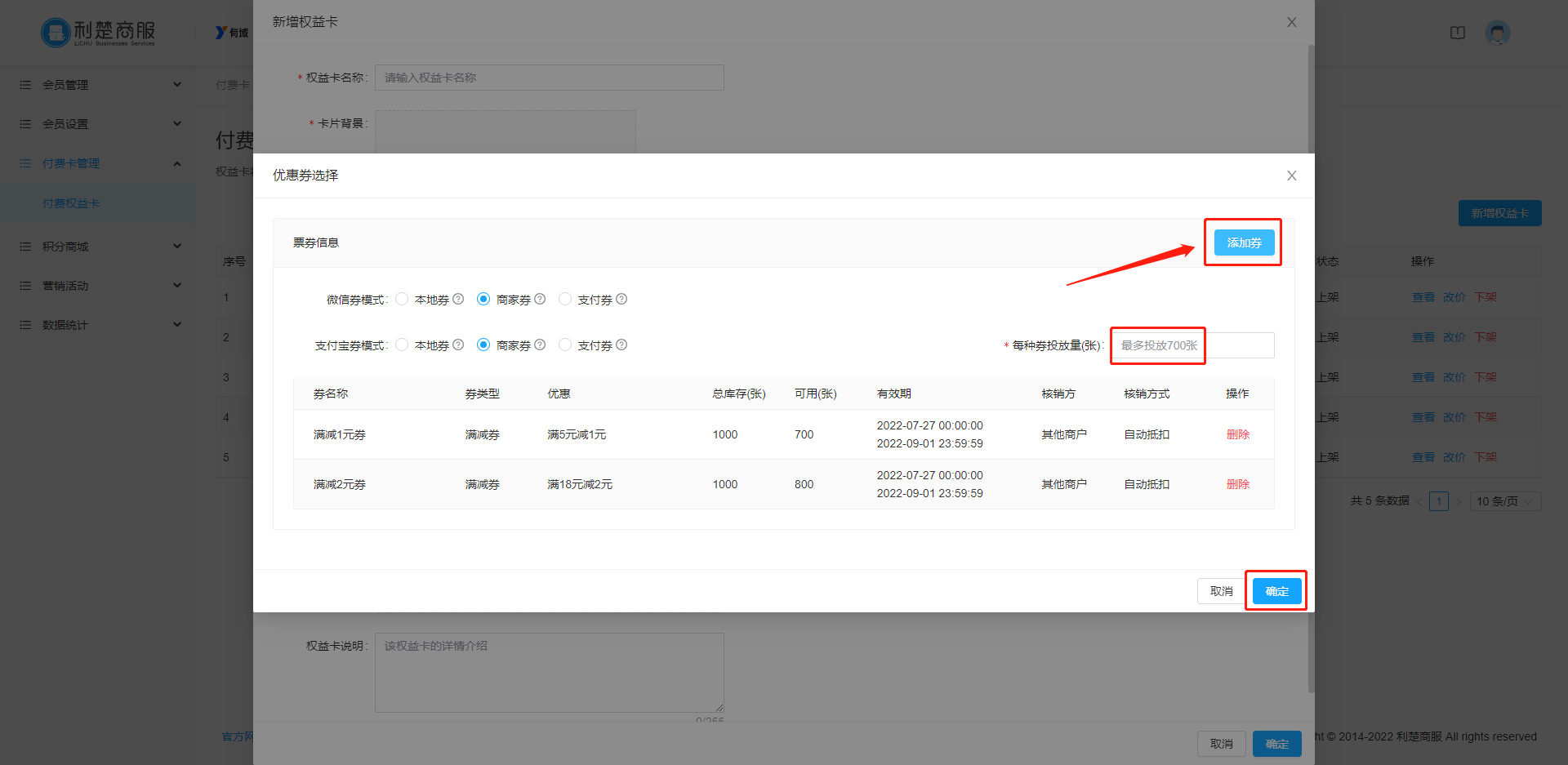Click 查看 in the fifth table row

pyautogui.click(x=1423, y=457)
